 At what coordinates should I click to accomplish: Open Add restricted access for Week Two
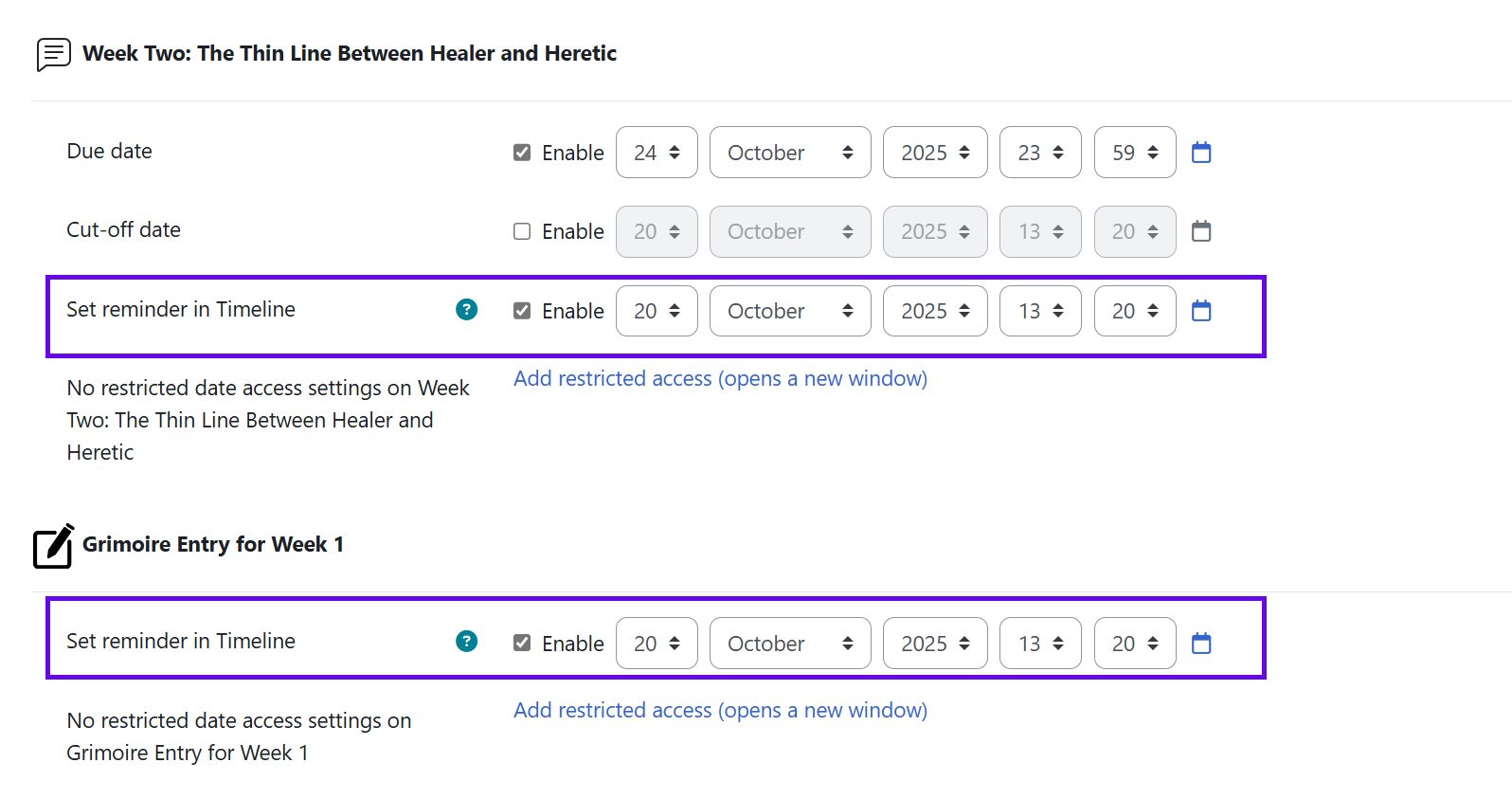click(720, 377)
